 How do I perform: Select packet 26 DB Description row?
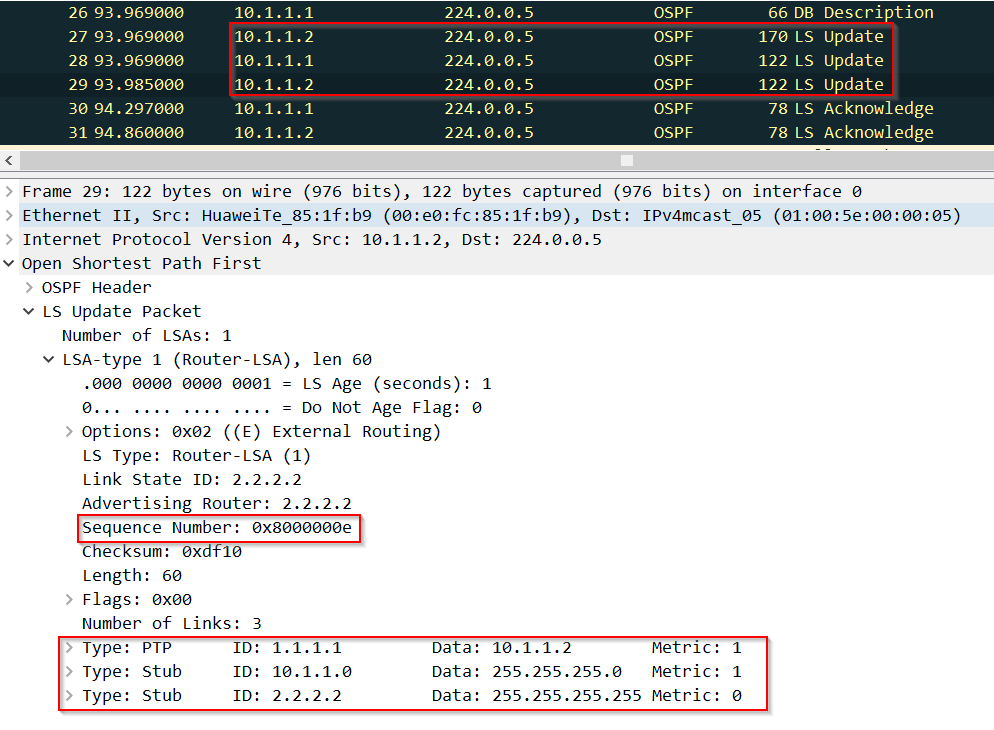click(497, 12)
